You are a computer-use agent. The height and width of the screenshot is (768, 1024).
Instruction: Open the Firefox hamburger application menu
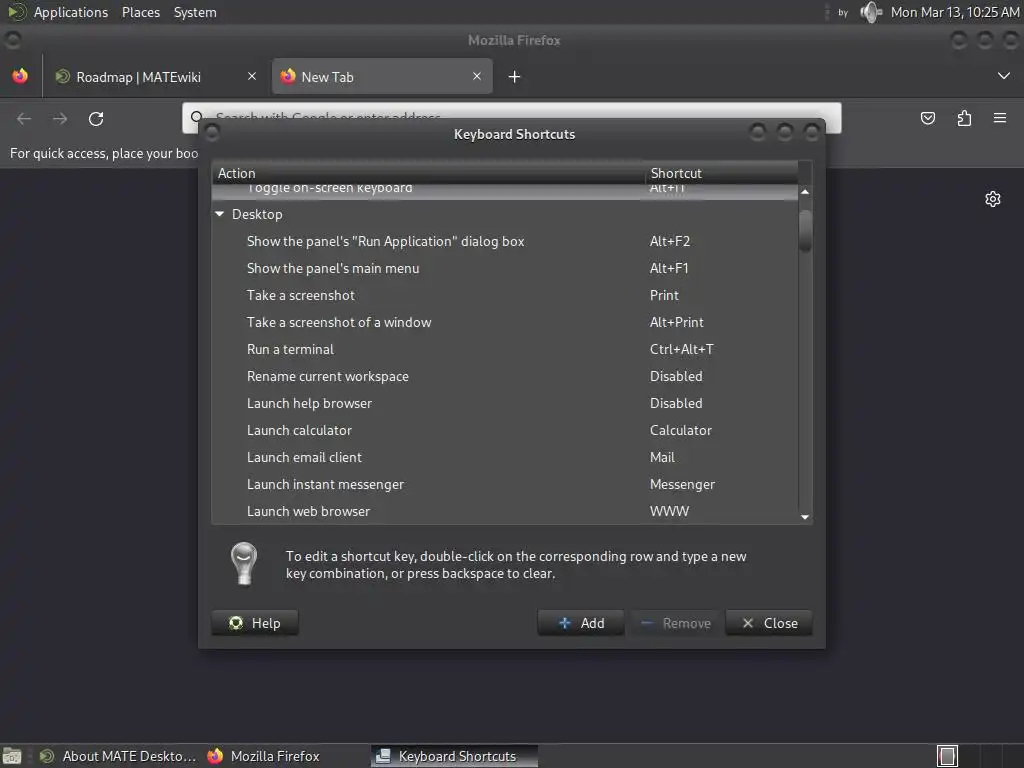(x=1000, y=118)
